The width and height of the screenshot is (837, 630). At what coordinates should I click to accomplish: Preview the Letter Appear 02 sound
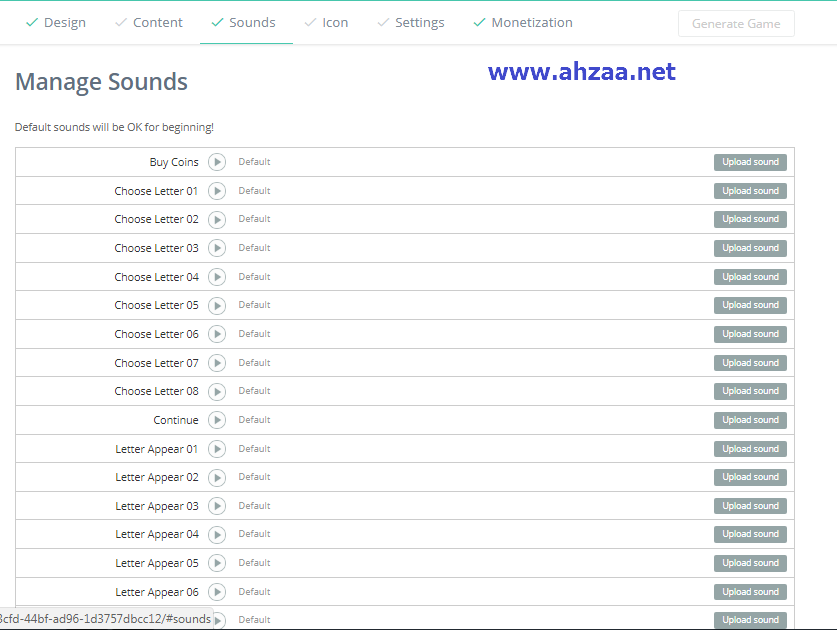point(217,477)
